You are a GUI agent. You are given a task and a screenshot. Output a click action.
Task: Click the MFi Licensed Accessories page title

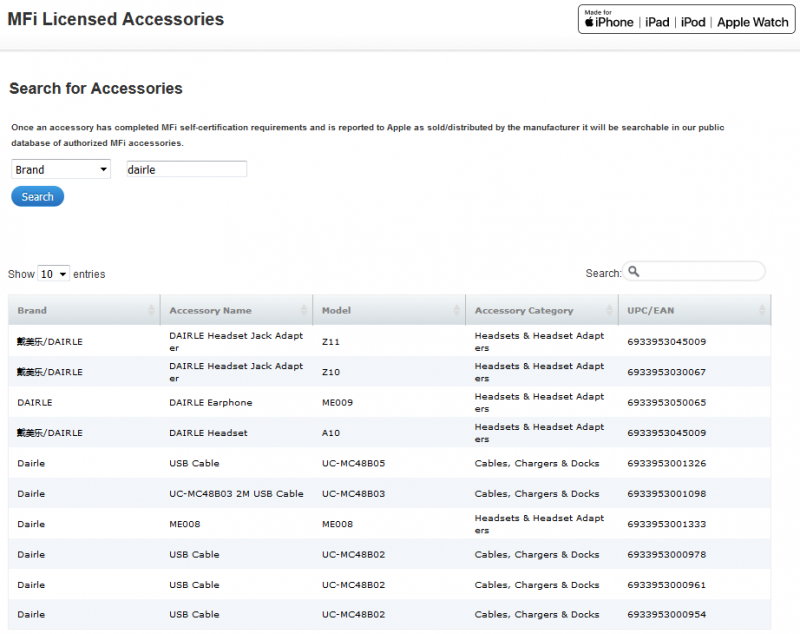click(x=116, y=20)
